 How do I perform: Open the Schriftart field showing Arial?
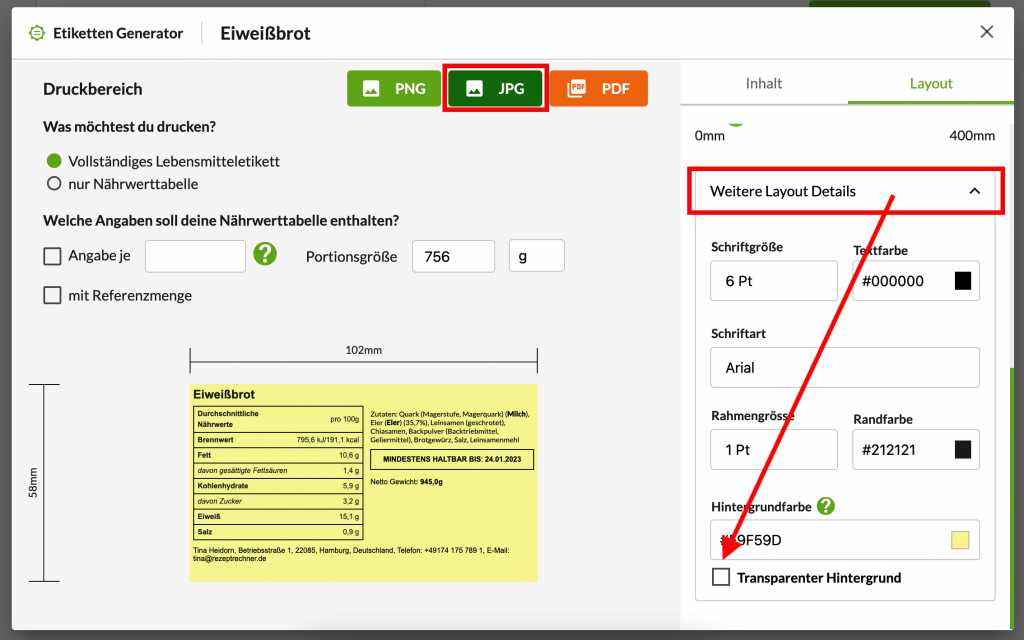point(845,368)
